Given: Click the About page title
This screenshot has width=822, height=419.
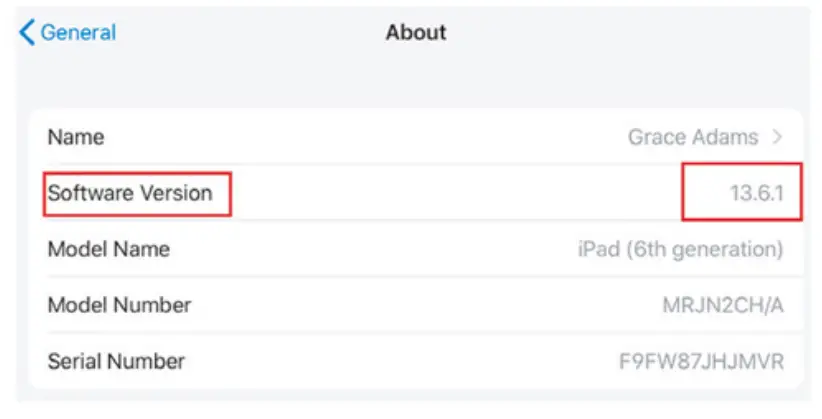Looking at the screenshot, I should pos(416,32).
